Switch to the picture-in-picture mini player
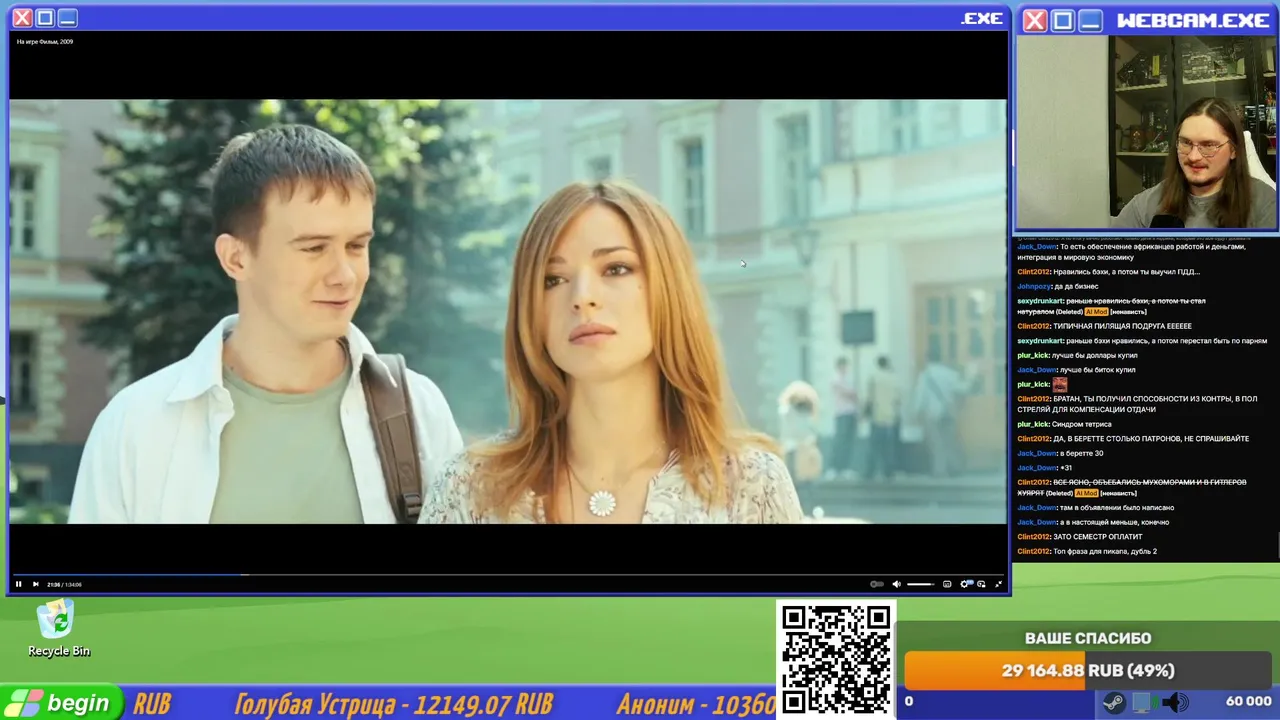This screenshot has width=1280, height=720. [981, 584]
